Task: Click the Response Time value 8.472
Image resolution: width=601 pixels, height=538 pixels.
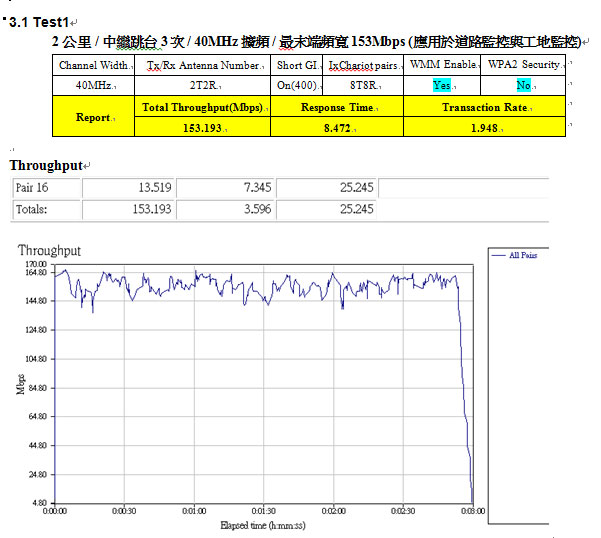Action: [x=336, y=127]
